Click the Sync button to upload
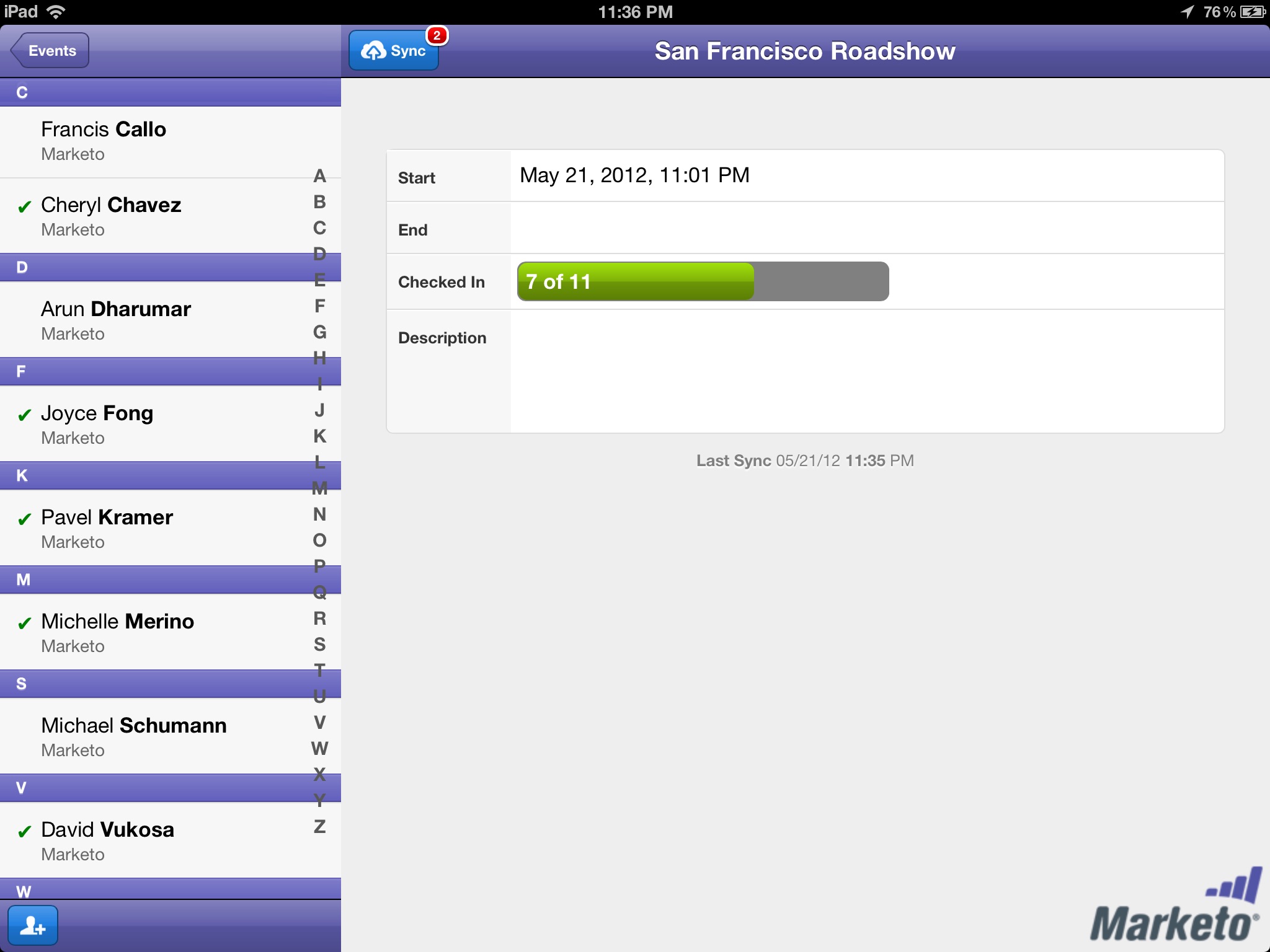1270x952 pixels. point(395,50)
